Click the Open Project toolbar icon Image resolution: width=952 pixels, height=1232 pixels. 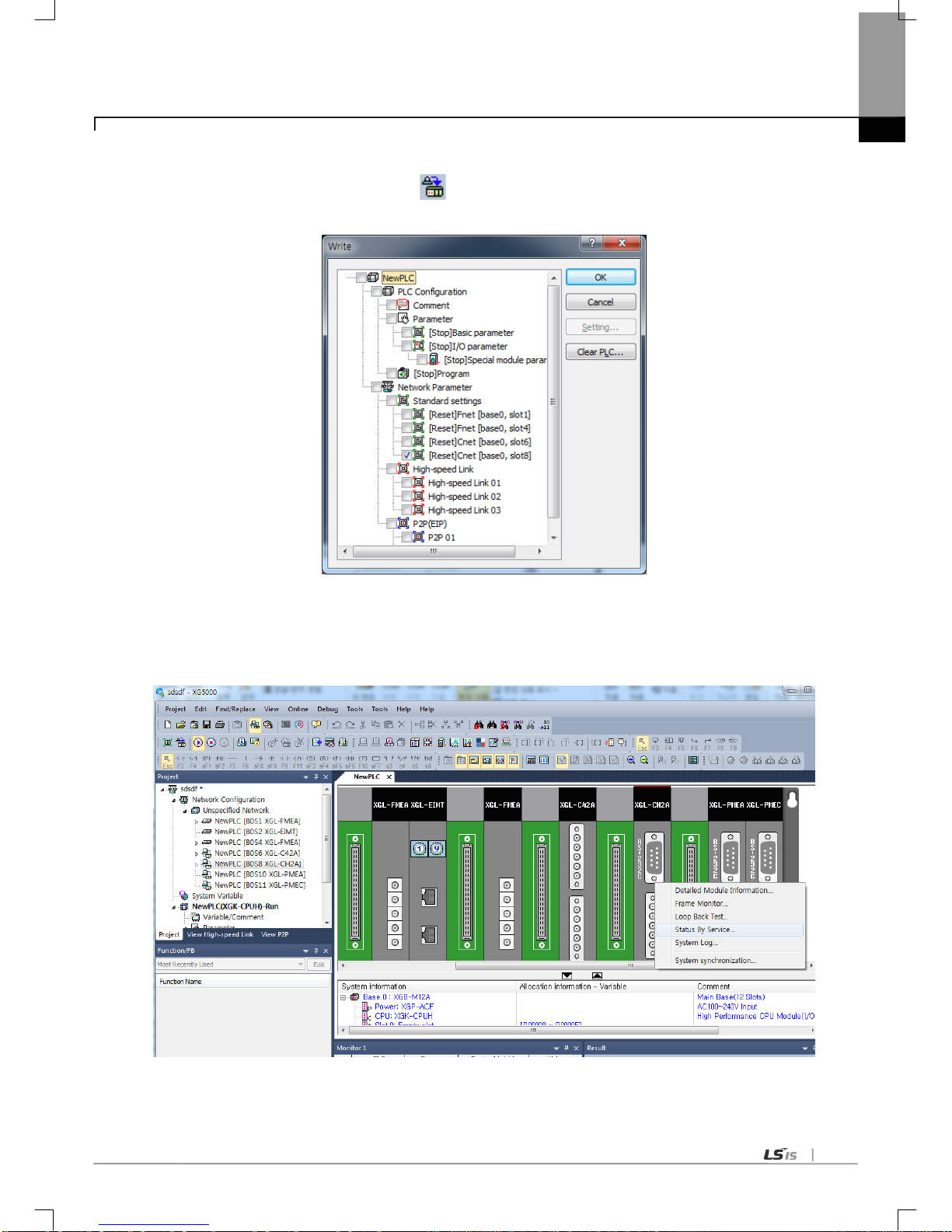[x=180, y=724]
